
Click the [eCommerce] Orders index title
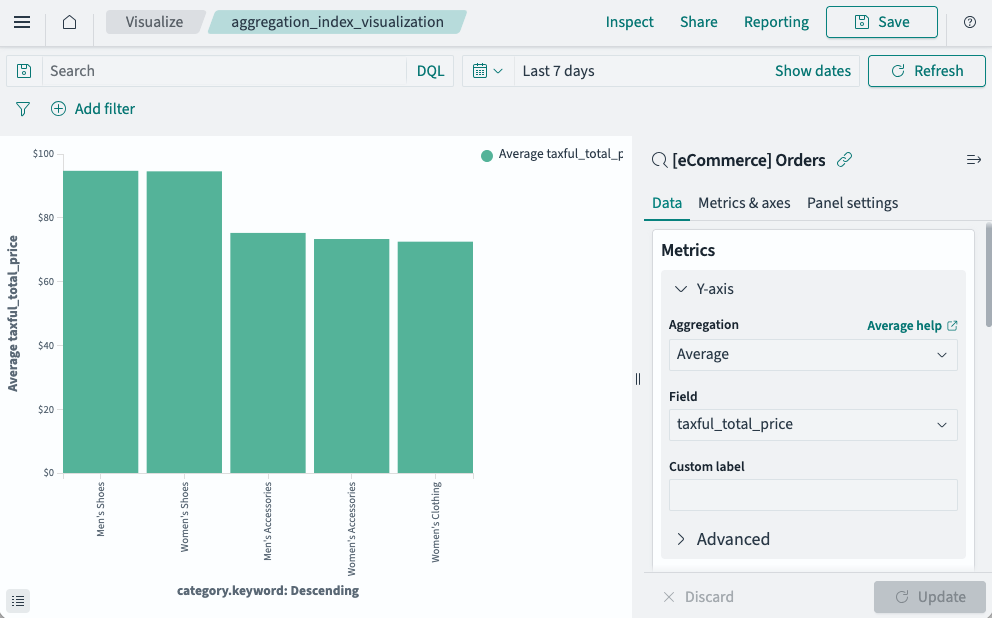click(748, 161)
